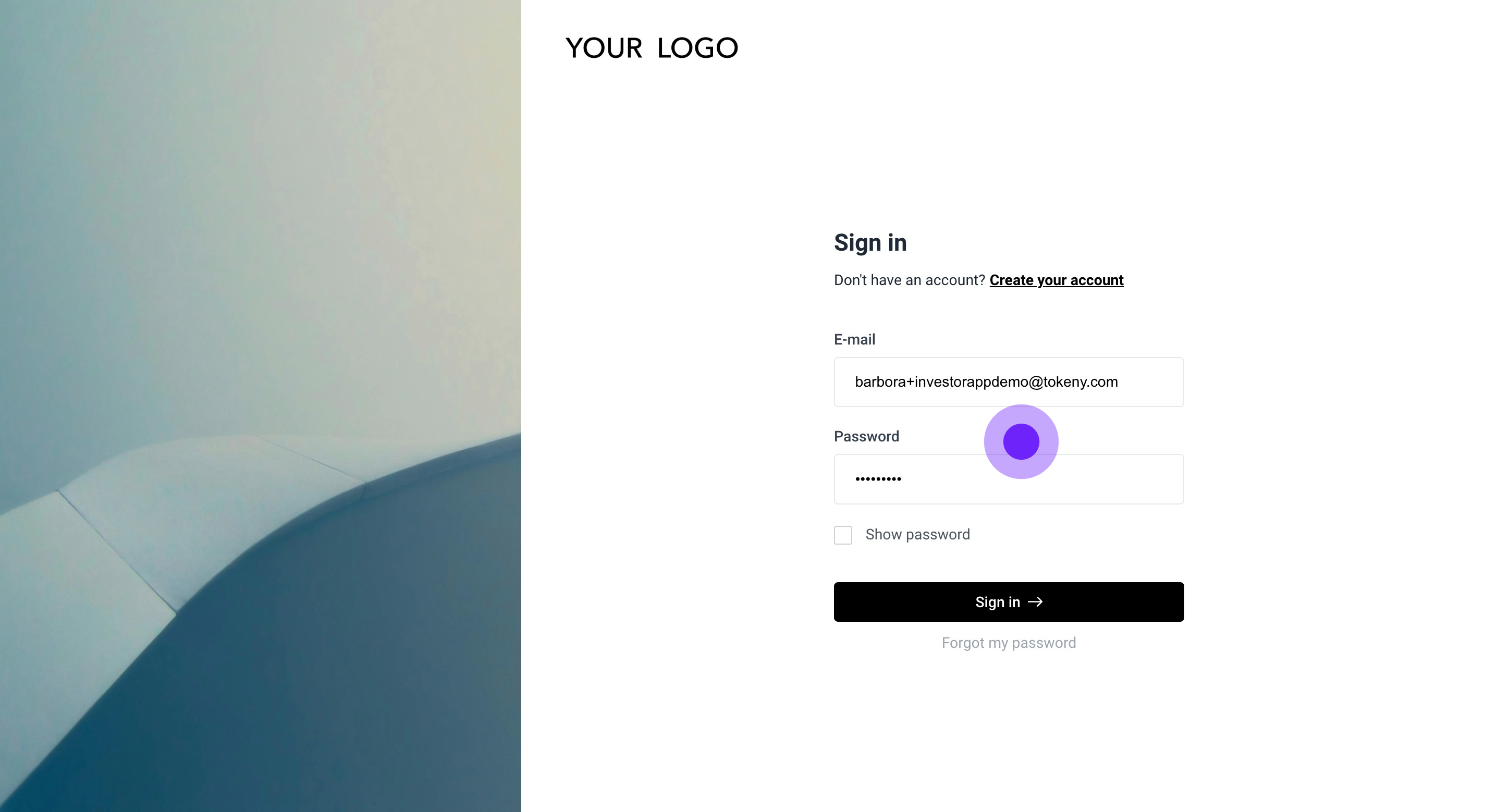
Task: Click the dark blue curved shape in the artwork
Action: (x=349, y=669)
